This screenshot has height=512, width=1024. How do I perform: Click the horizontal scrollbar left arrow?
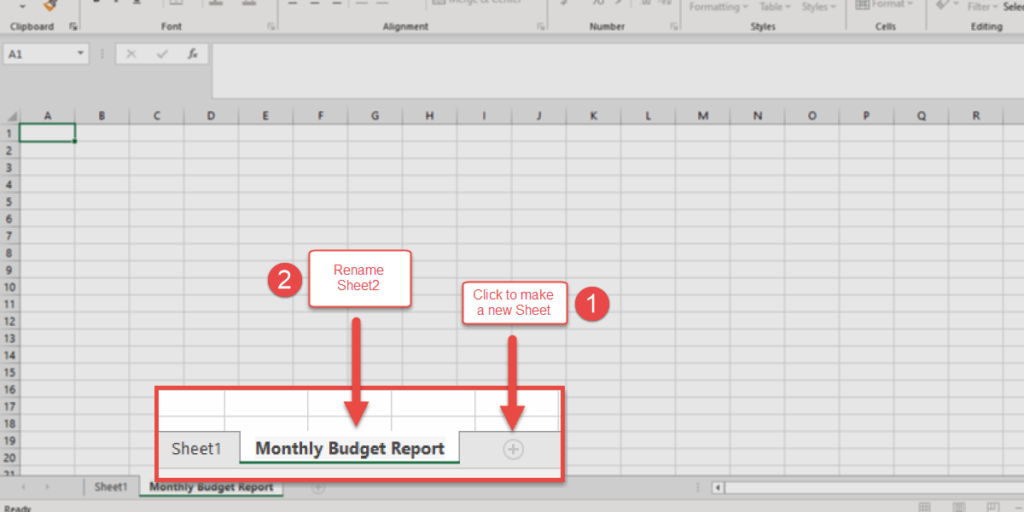tap(718, 487)
